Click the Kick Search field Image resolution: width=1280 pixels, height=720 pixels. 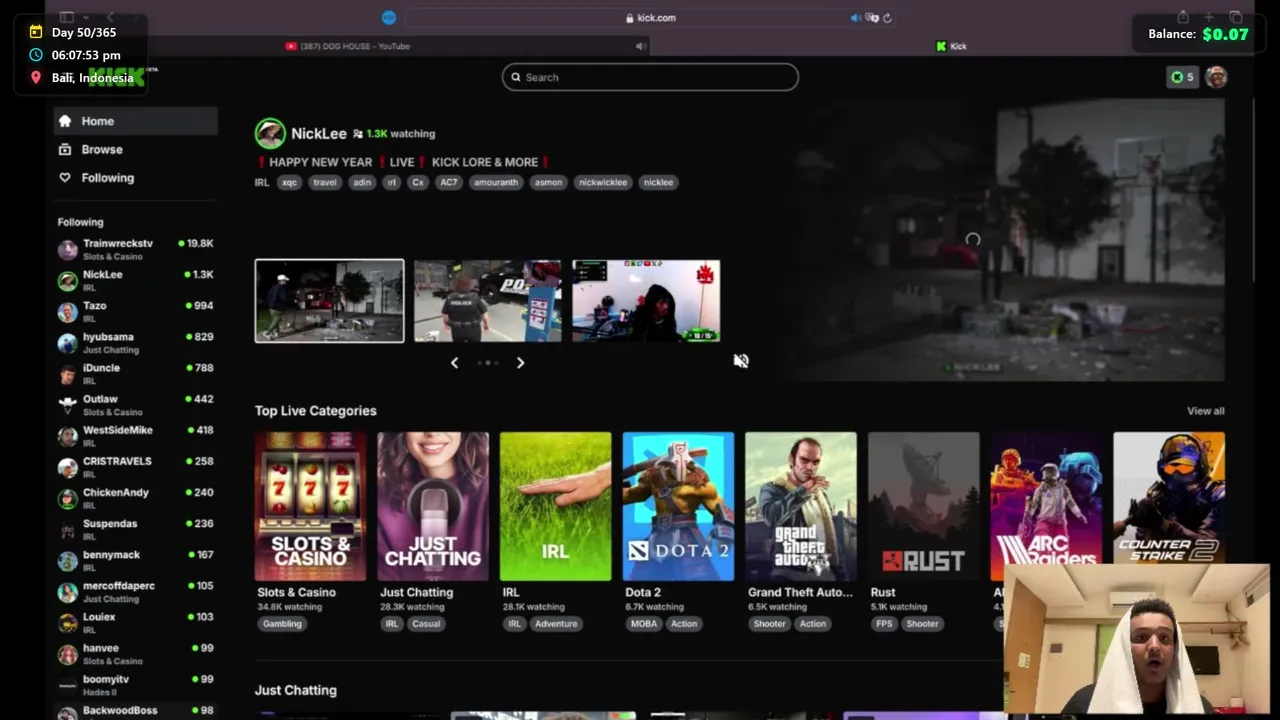click(x=650, y=77)
